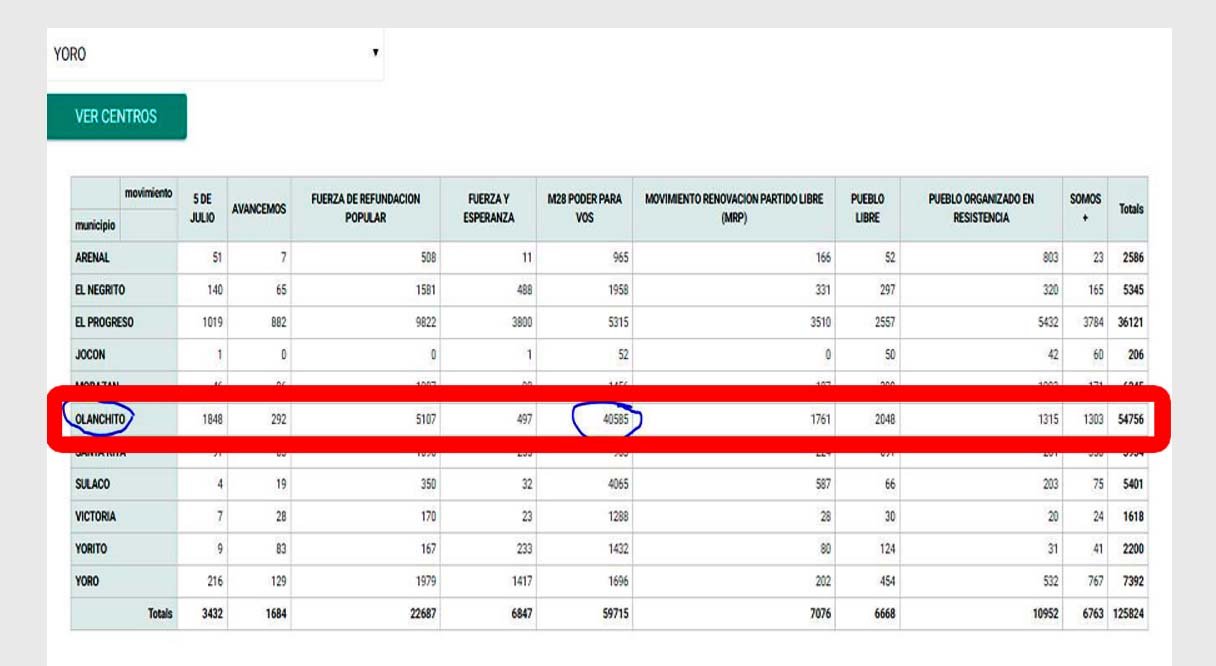Viewport: 1216px width, 666px height.
Task: Click Victoria's total value 1618
Action: 1133,516
